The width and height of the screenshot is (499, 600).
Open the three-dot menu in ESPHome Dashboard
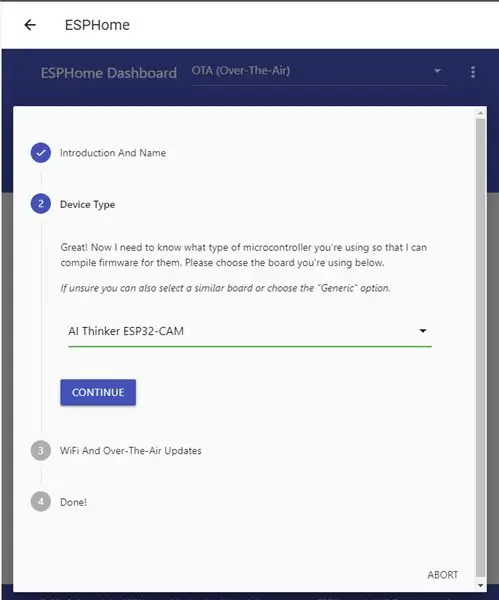473,72
